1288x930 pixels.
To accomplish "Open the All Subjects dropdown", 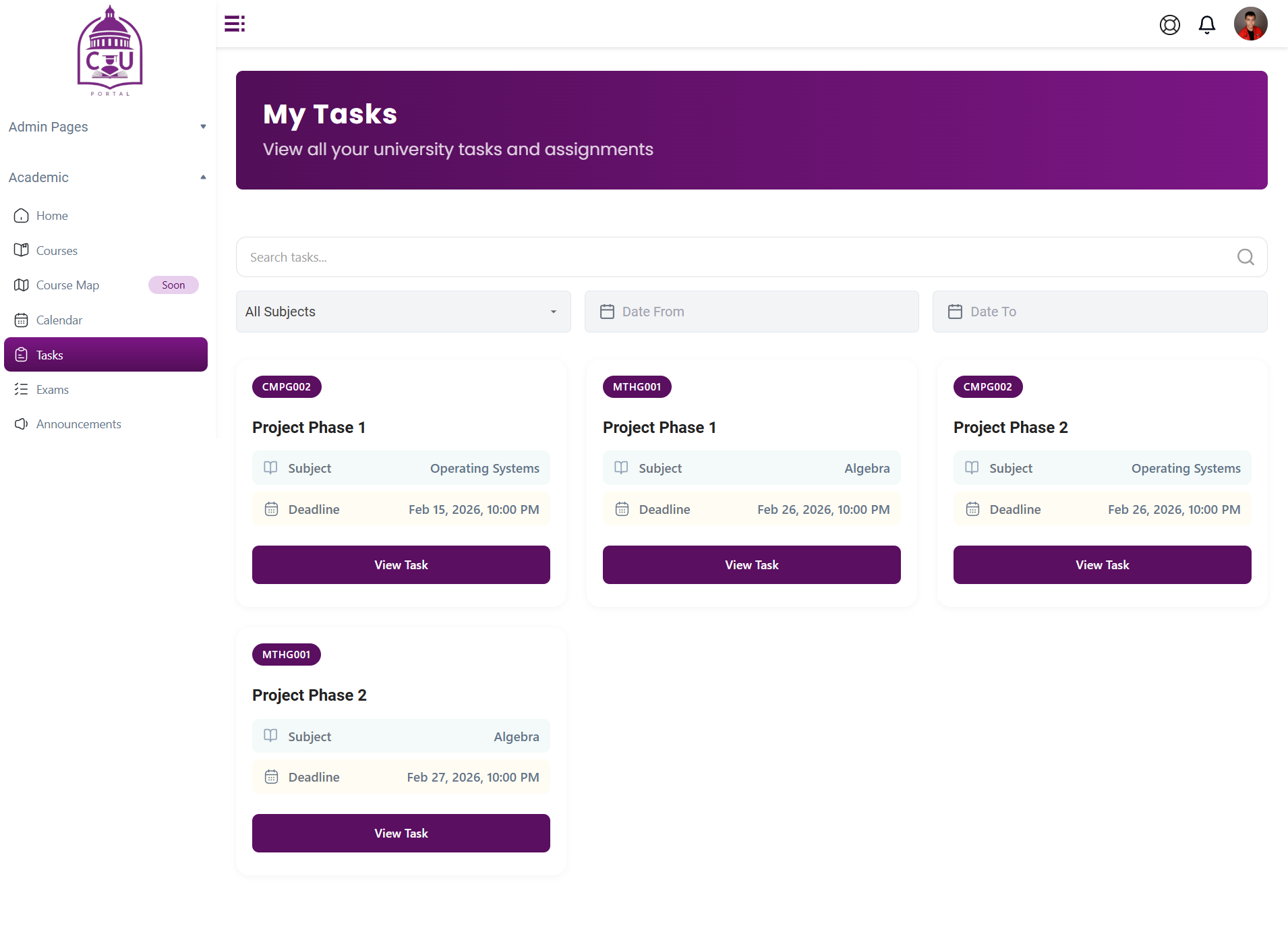I will click(403, 312).
